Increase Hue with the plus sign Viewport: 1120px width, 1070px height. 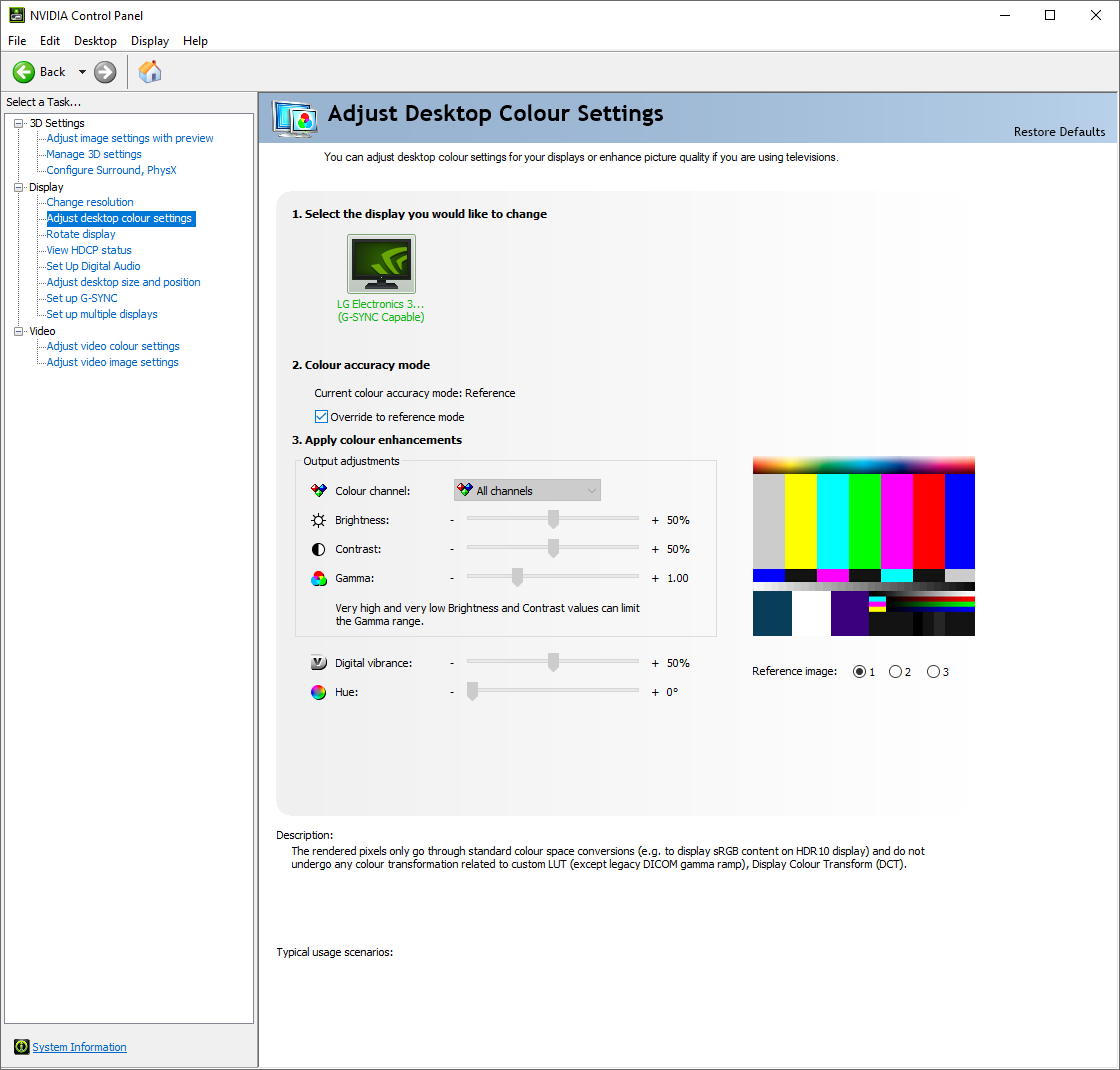655,692
